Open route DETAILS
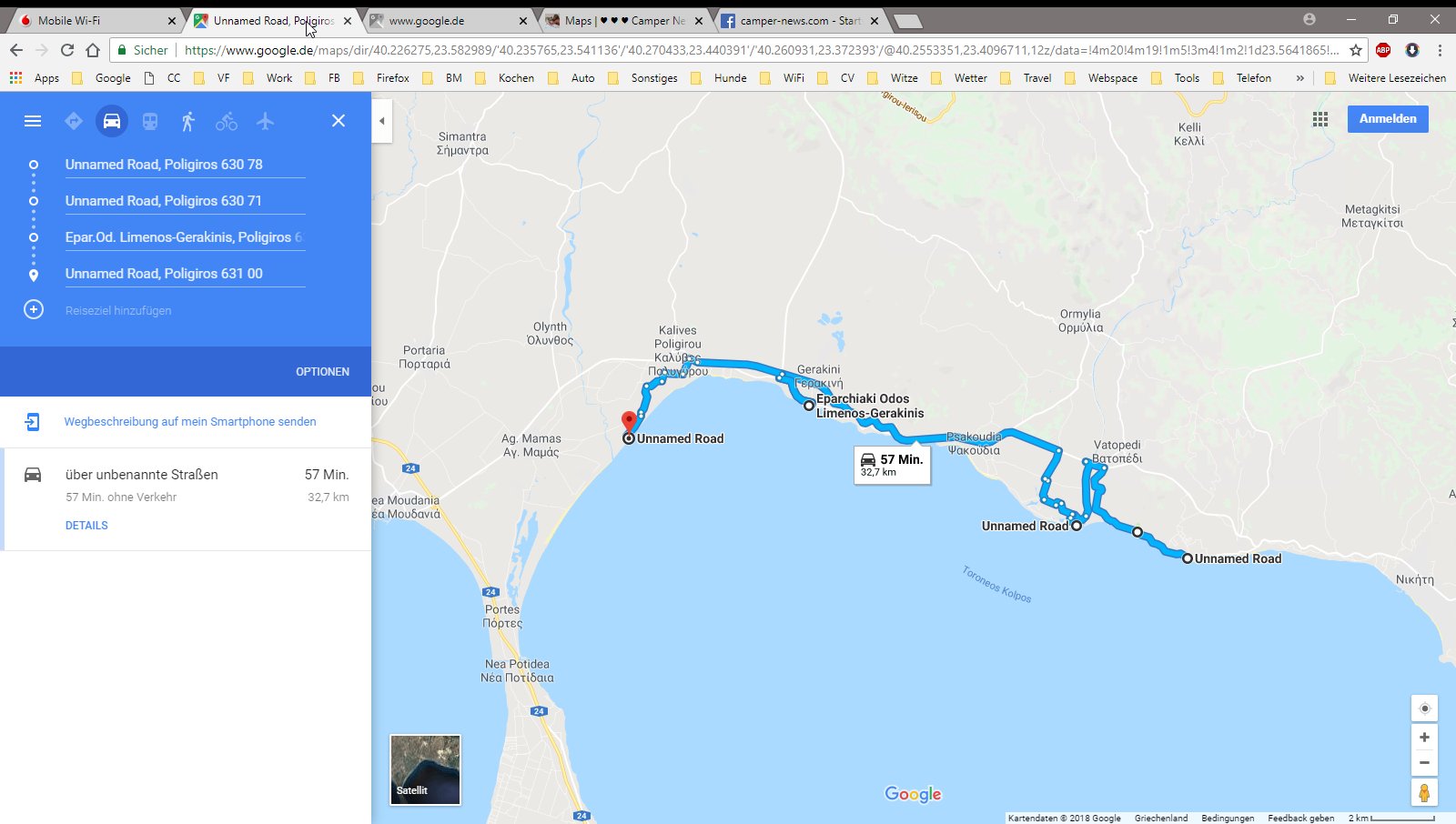This screenshot has width=1456, height=824. tap(86, 526)
